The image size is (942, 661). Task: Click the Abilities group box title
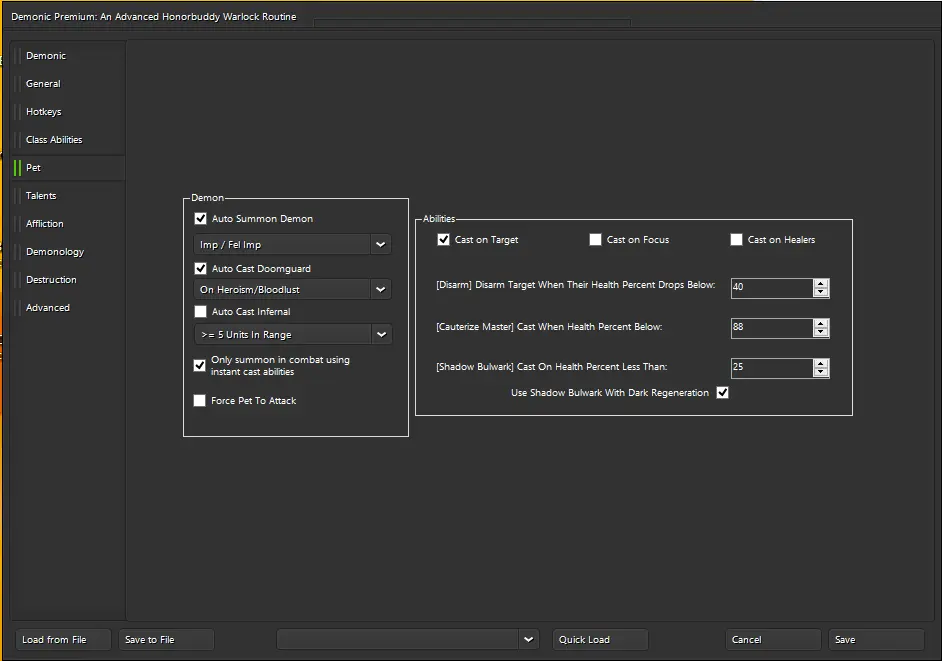(x=439, y=219)
